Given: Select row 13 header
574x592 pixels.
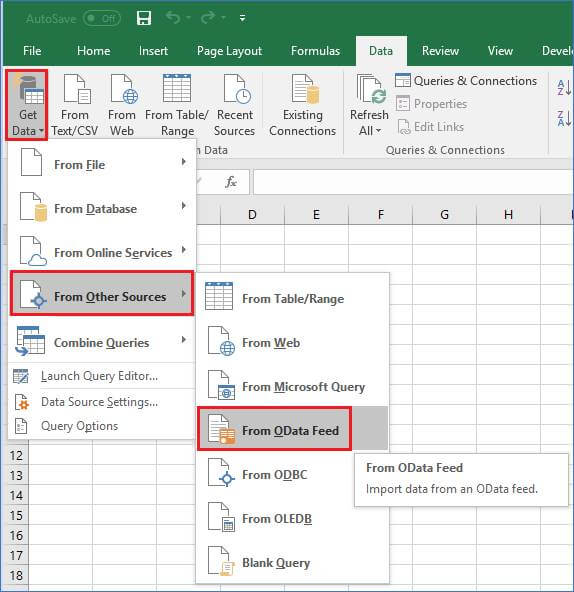Looking at the screenshot, I should (17, 475).
